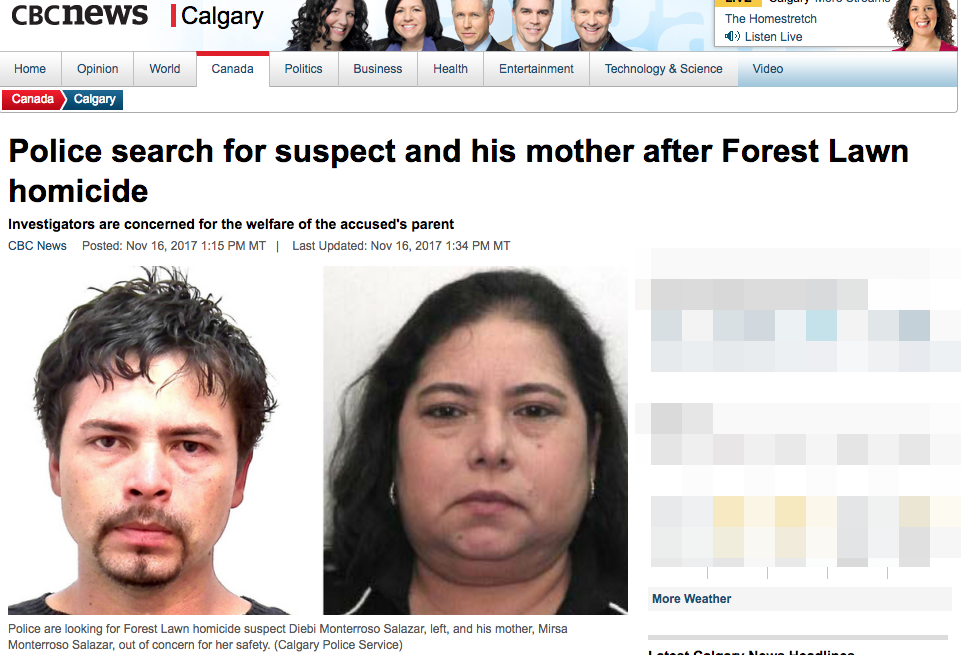The height and width of the screenshot is (655, 970).
Task: Click the Listen Live link
Action: [773, 36]
